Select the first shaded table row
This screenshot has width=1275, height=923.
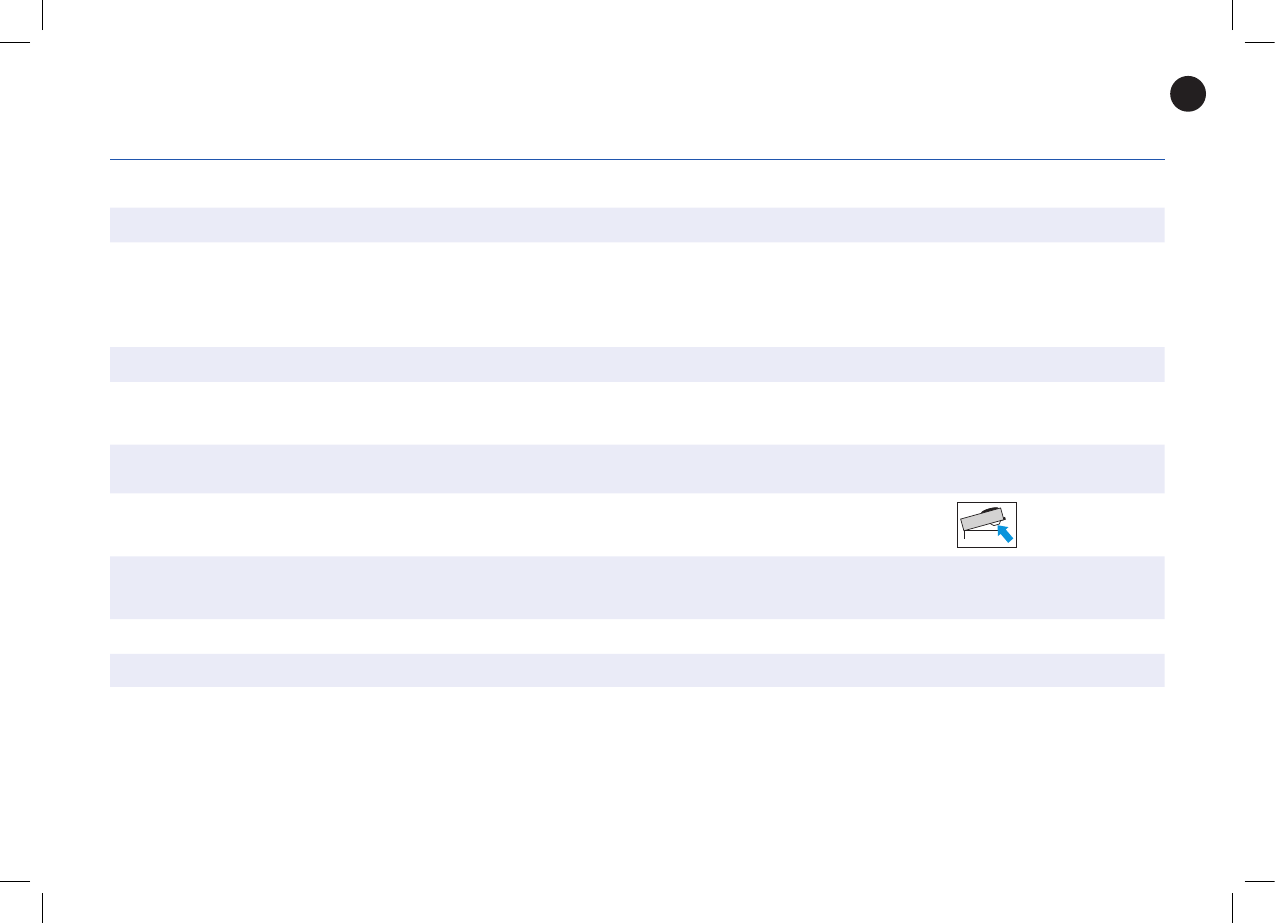636,224
